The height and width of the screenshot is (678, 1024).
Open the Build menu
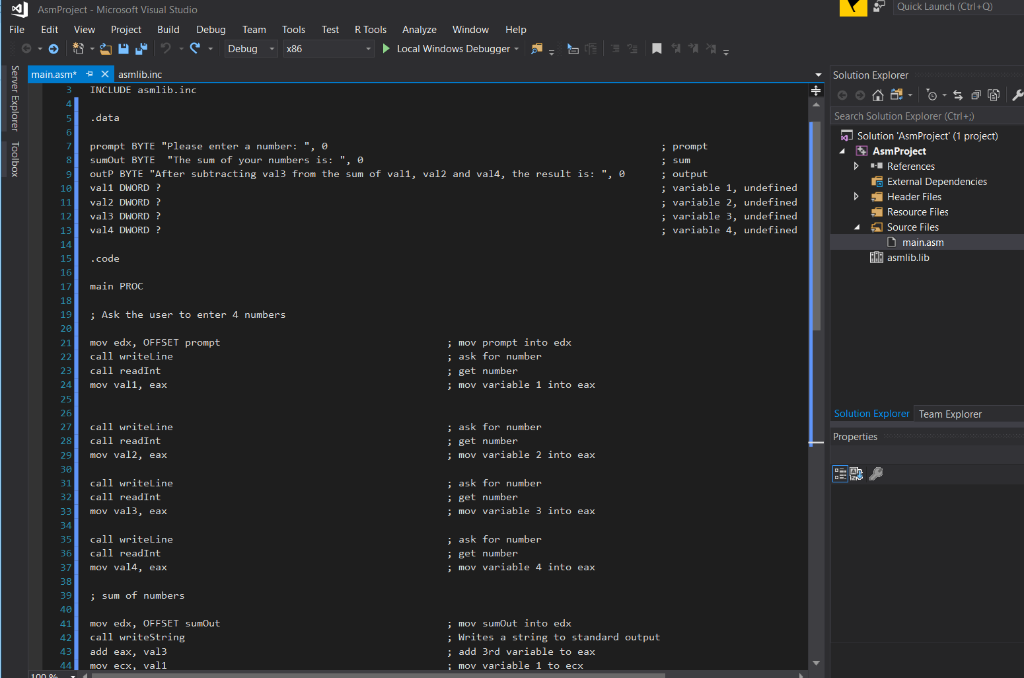pyautogui.click(x=168, y=29)
